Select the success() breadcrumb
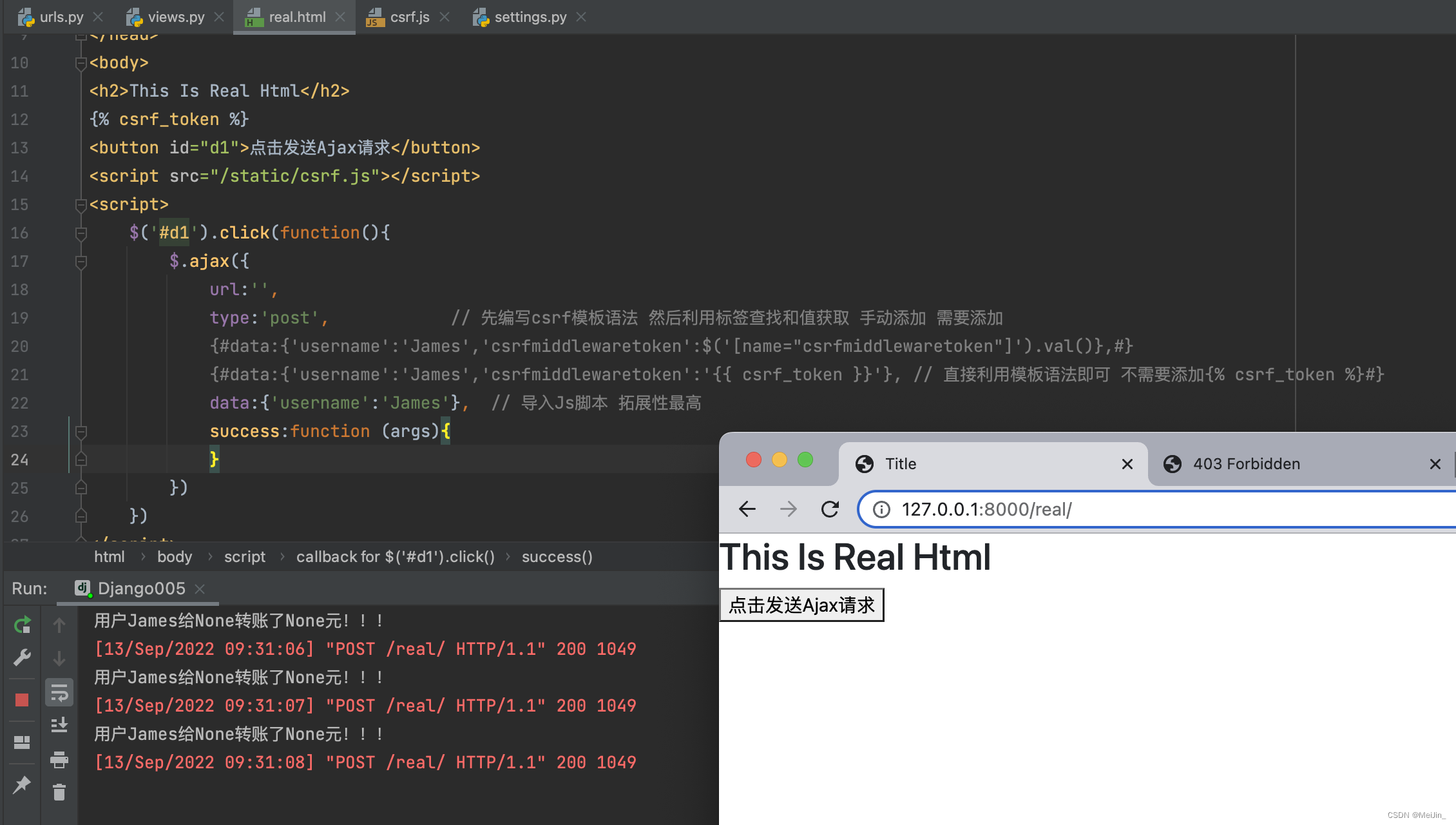 tap(557, 557)
